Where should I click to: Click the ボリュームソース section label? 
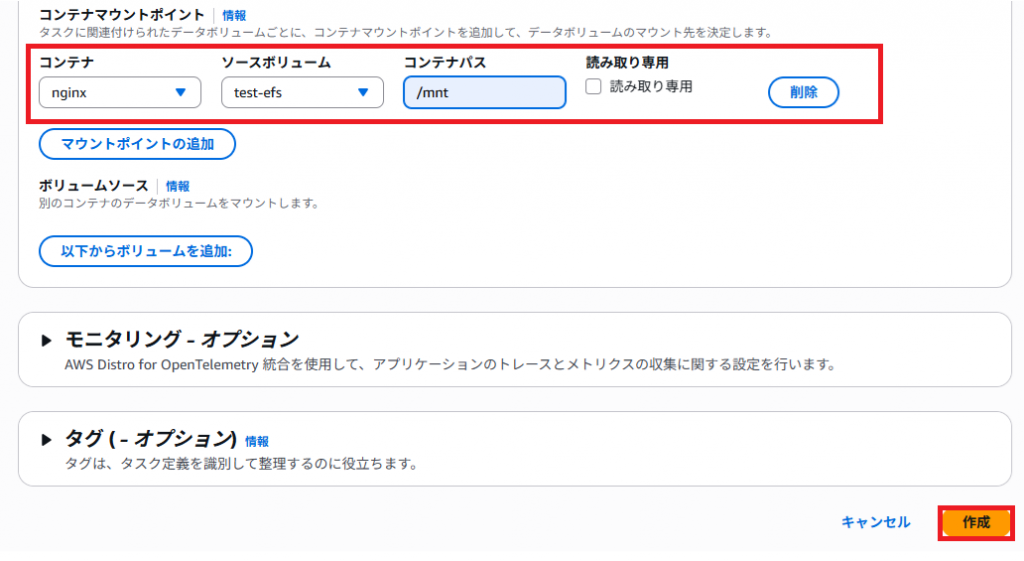tap(93, 186)
